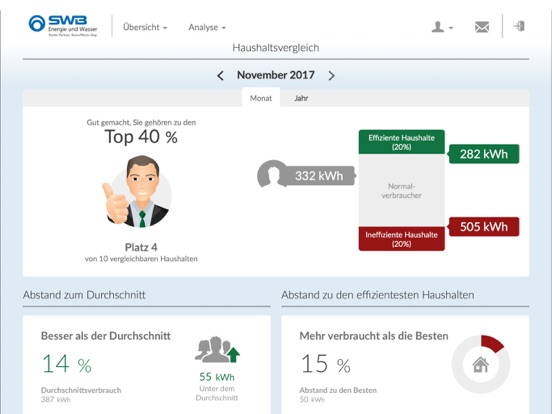Go to previous month with left chevron
The image size is (552, 414).
tap(220, 75)
